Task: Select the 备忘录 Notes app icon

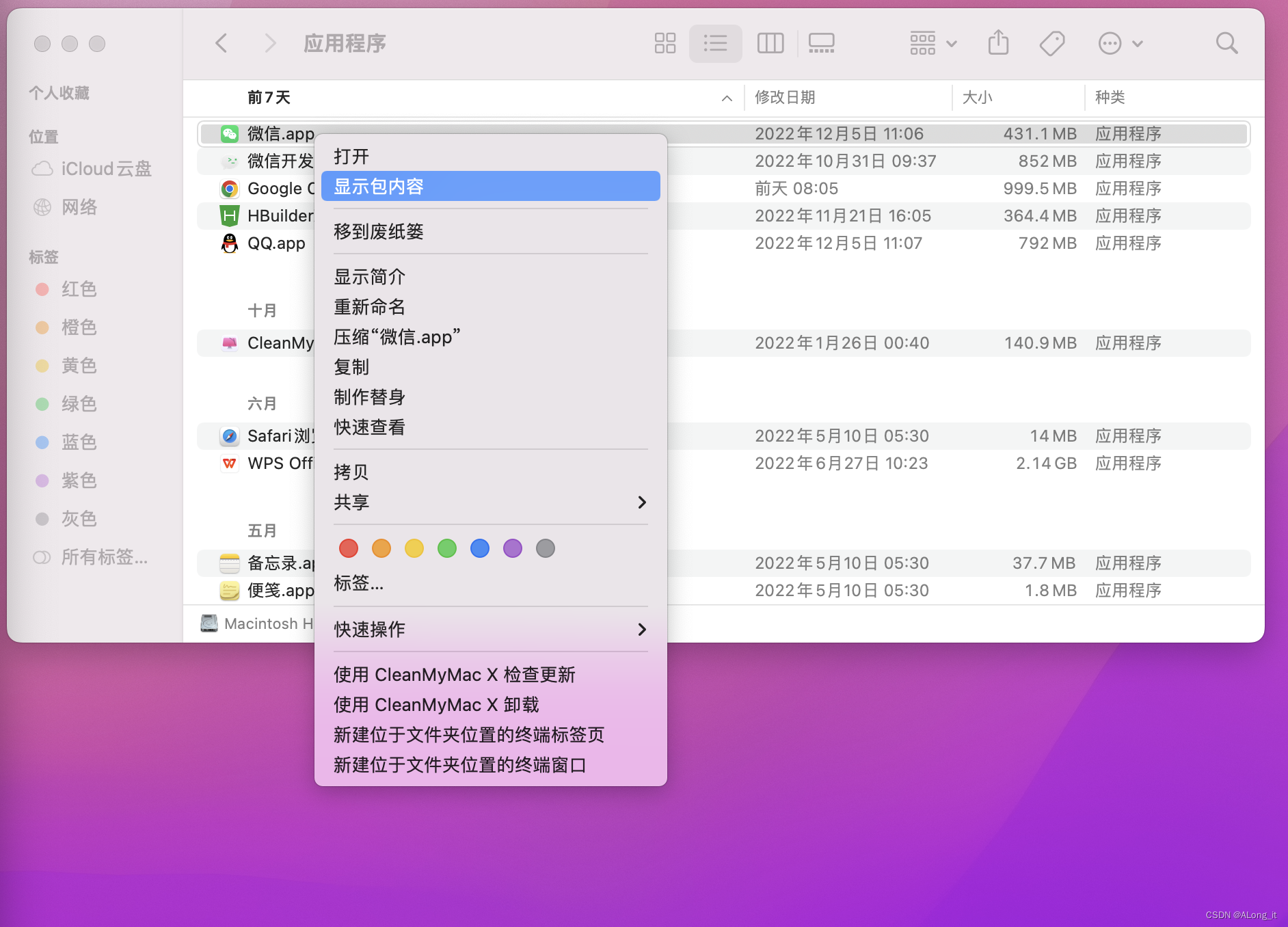Action: coord(230,563)
